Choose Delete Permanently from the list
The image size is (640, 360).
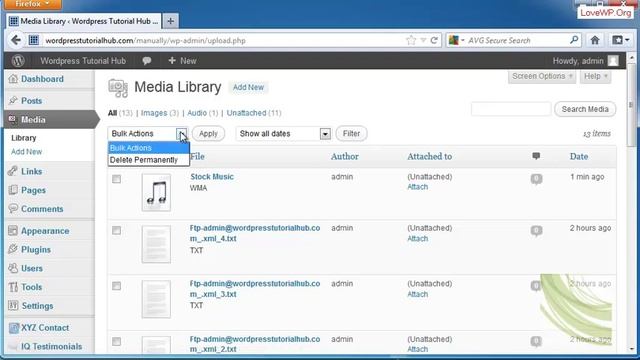[149, 160]
